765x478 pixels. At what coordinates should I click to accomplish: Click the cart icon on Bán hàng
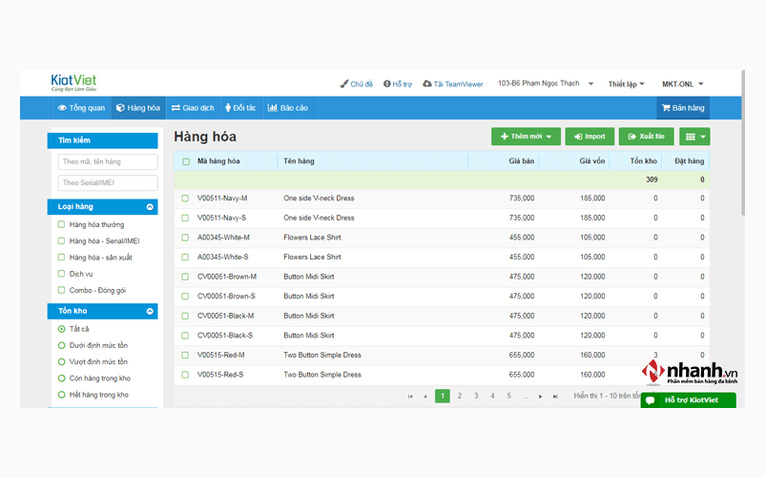(666, 108)
